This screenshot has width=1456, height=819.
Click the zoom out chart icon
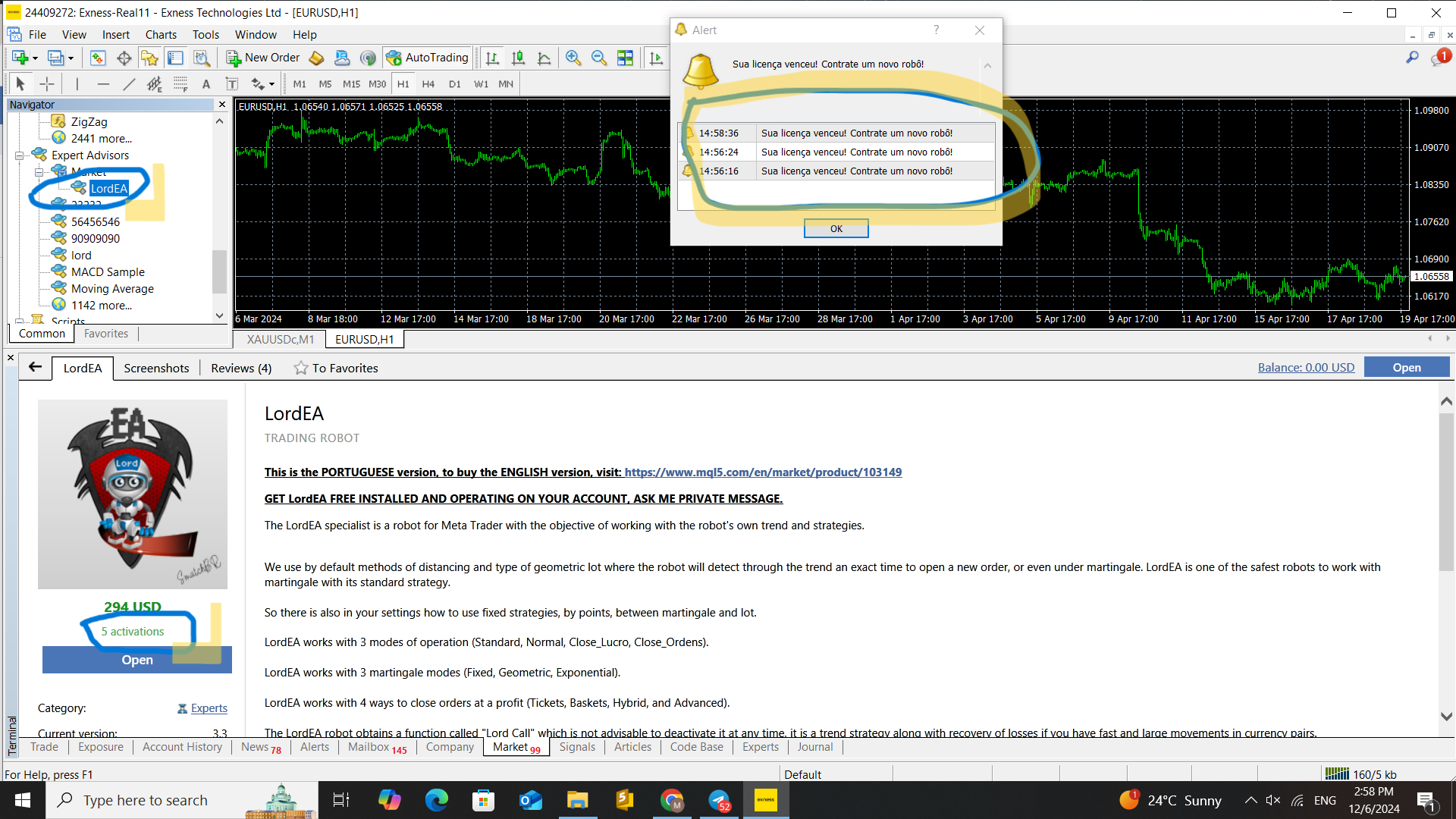click(x=599, y=58)
